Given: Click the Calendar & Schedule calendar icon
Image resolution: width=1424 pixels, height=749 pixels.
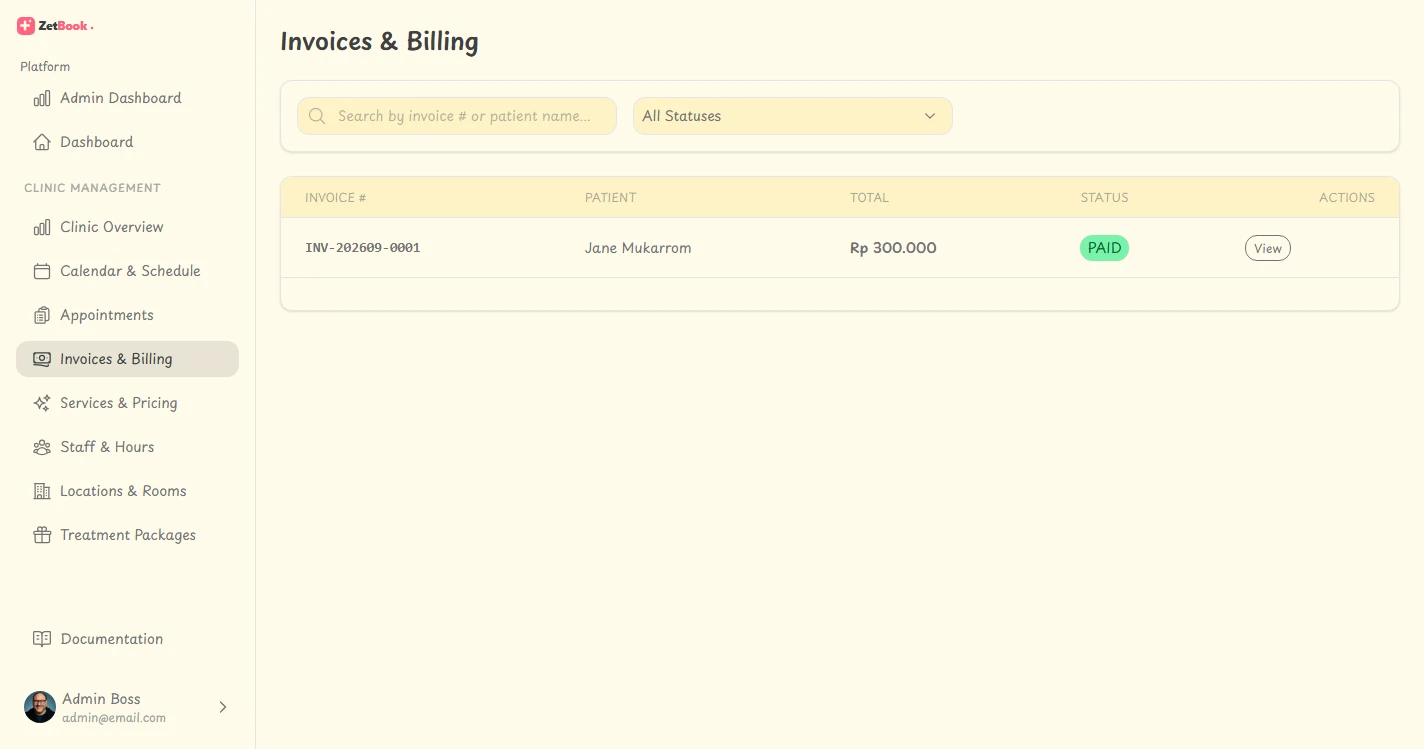Looking at the screenshot, I should pos(42,271).
